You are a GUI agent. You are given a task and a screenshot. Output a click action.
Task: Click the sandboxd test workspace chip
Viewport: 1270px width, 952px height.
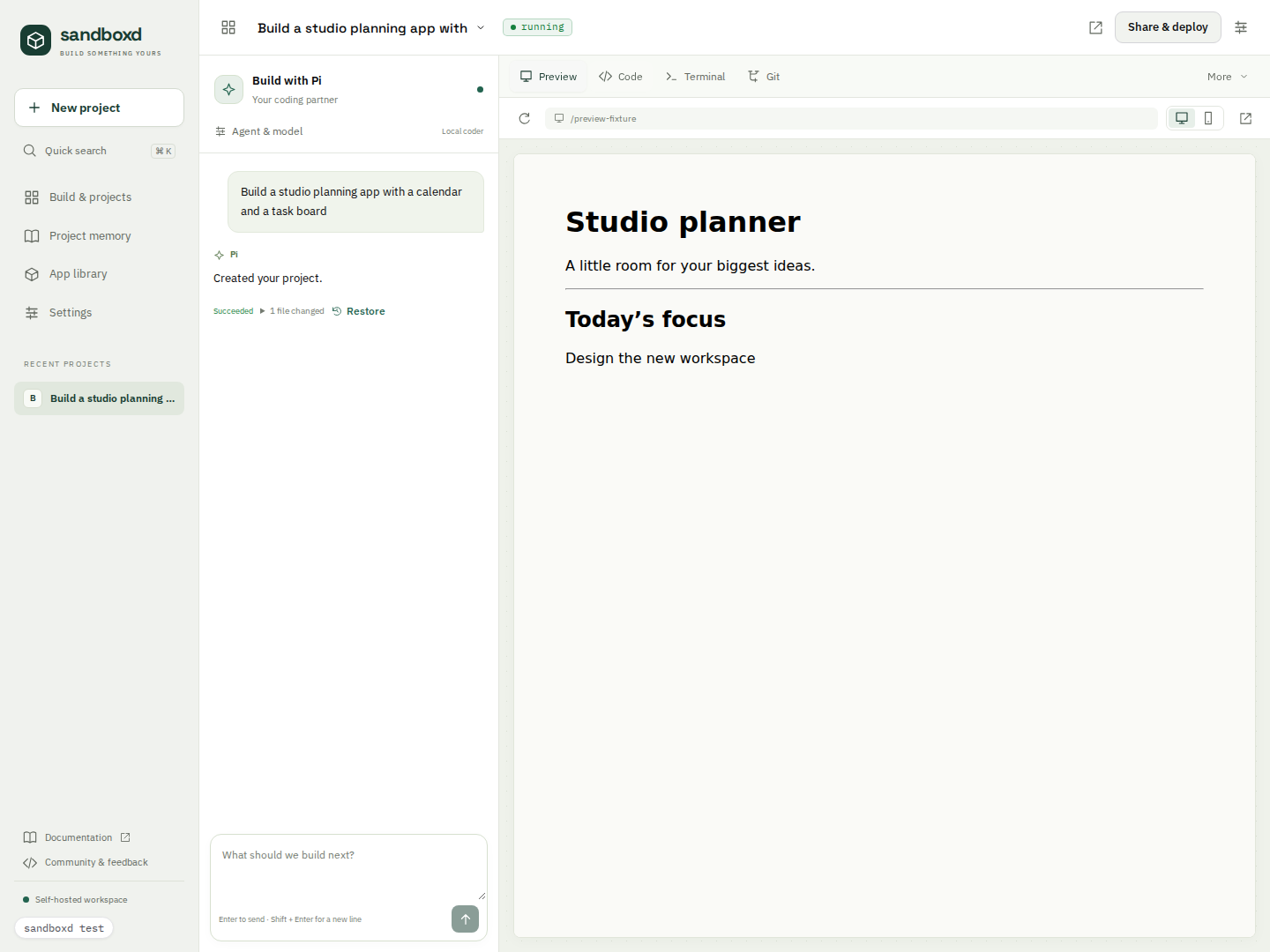coord(63,928)
